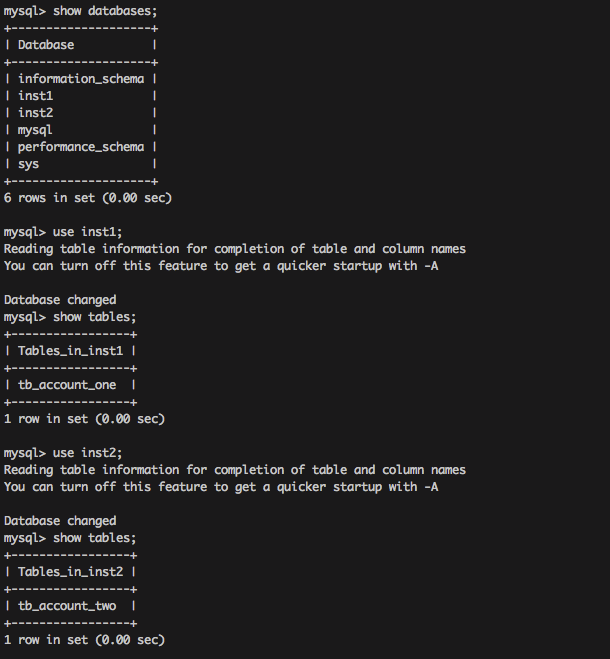Click the sys database entry
This screenshot has height=659, width=610.
pyautogui.click(x=28, y=164)
